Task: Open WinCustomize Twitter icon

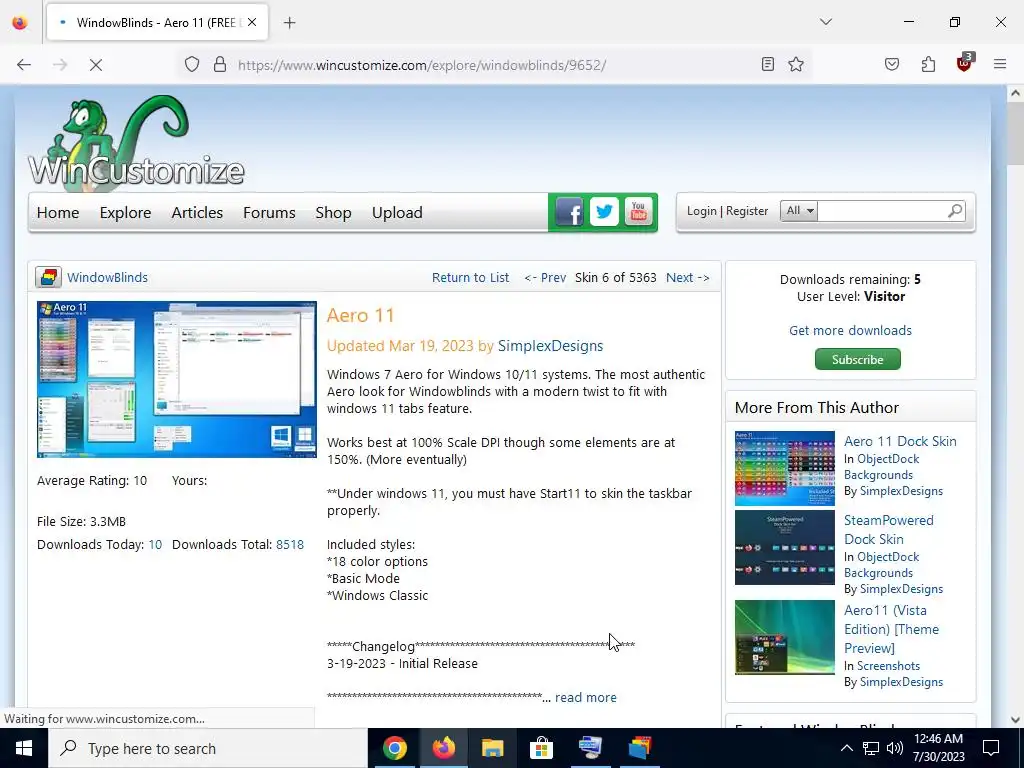Action: tap(604, 212)
